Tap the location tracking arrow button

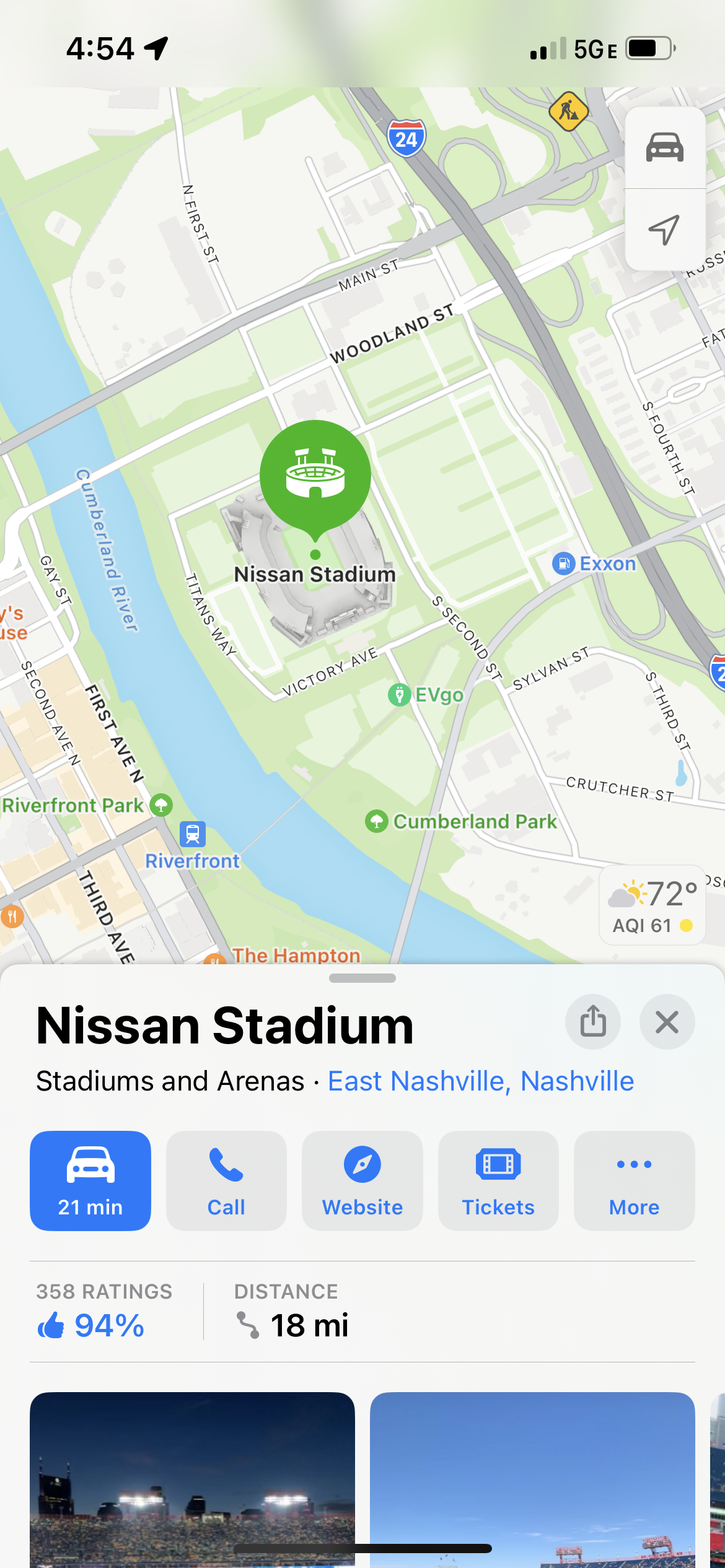(665, 230)
